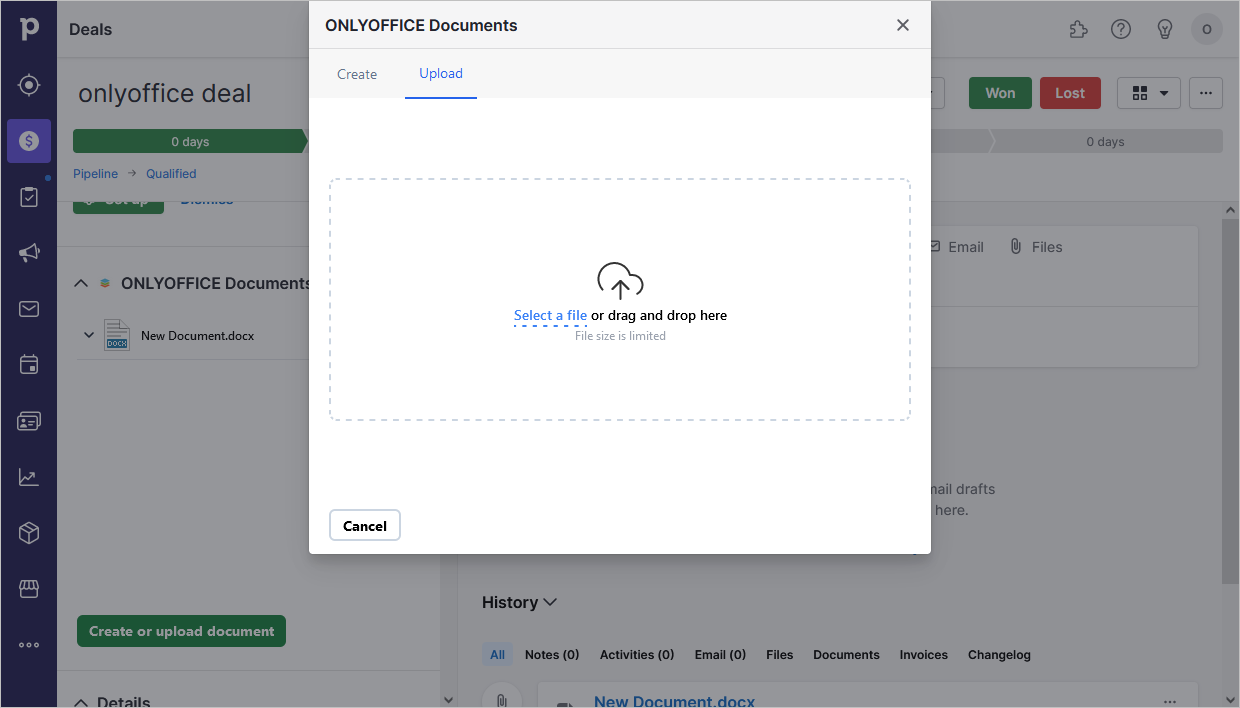This screenshot has height=708, width=1240.
Task: Open Insights via the chart icon
Action: [x=29, y=477]
